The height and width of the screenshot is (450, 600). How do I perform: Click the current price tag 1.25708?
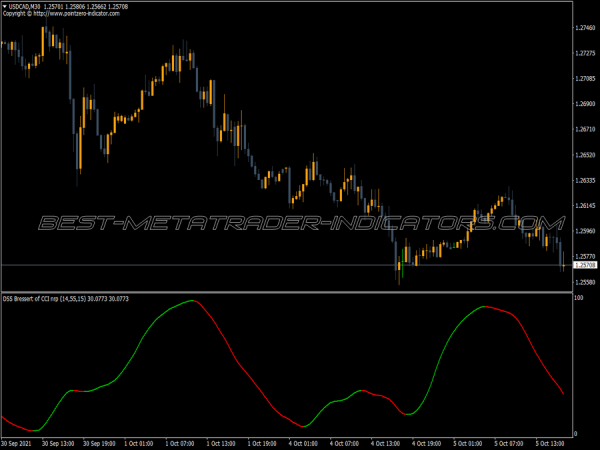coord(586,265)
